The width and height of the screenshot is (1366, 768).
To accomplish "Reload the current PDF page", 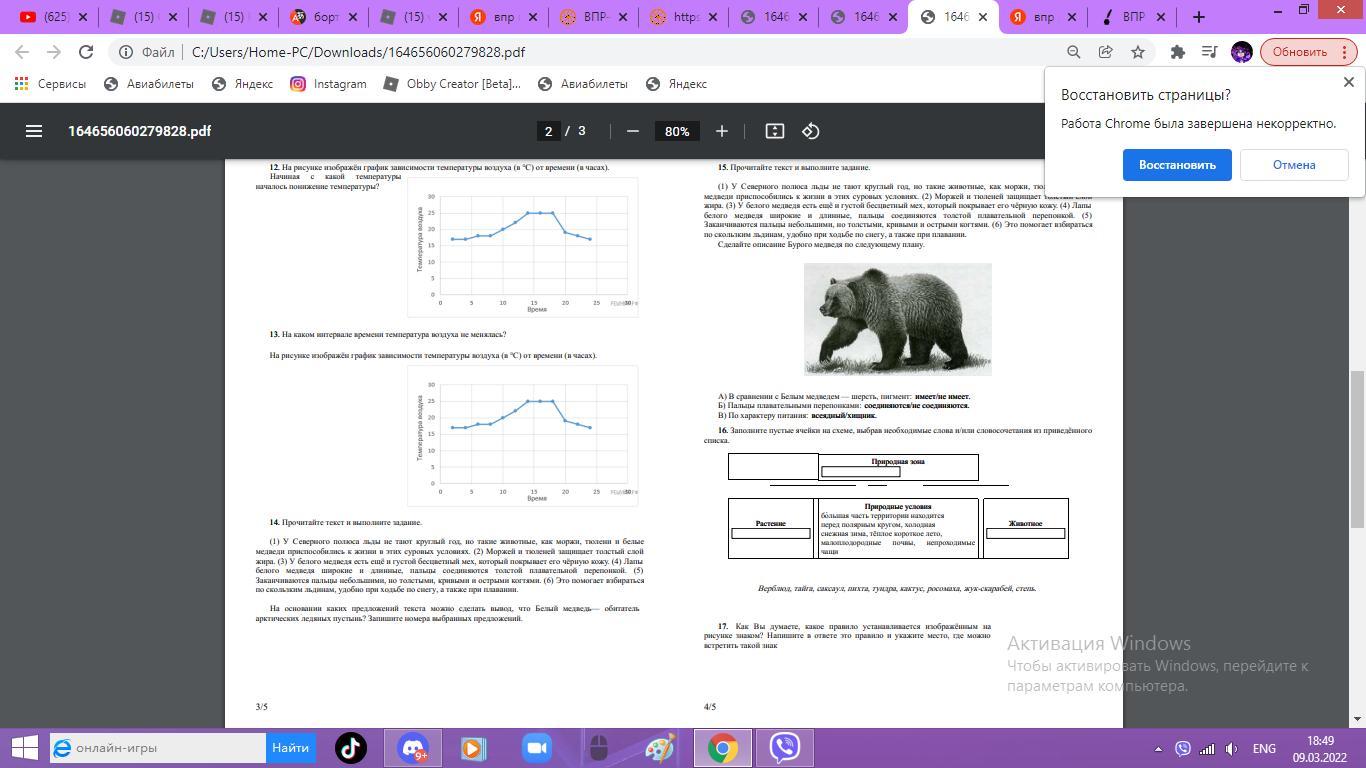I will point(86,52).
